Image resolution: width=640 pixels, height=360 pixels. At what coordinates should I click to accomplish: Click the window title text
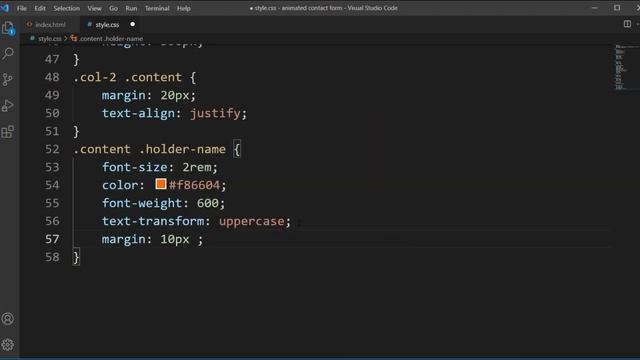pos(324,8)
